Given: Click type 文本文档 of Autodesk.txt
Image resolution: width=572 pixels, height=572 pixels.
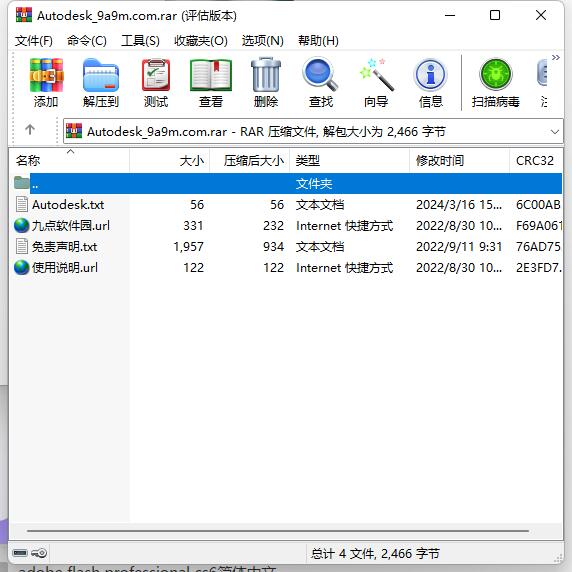Looking at the screenshot, I should [320, 205].
